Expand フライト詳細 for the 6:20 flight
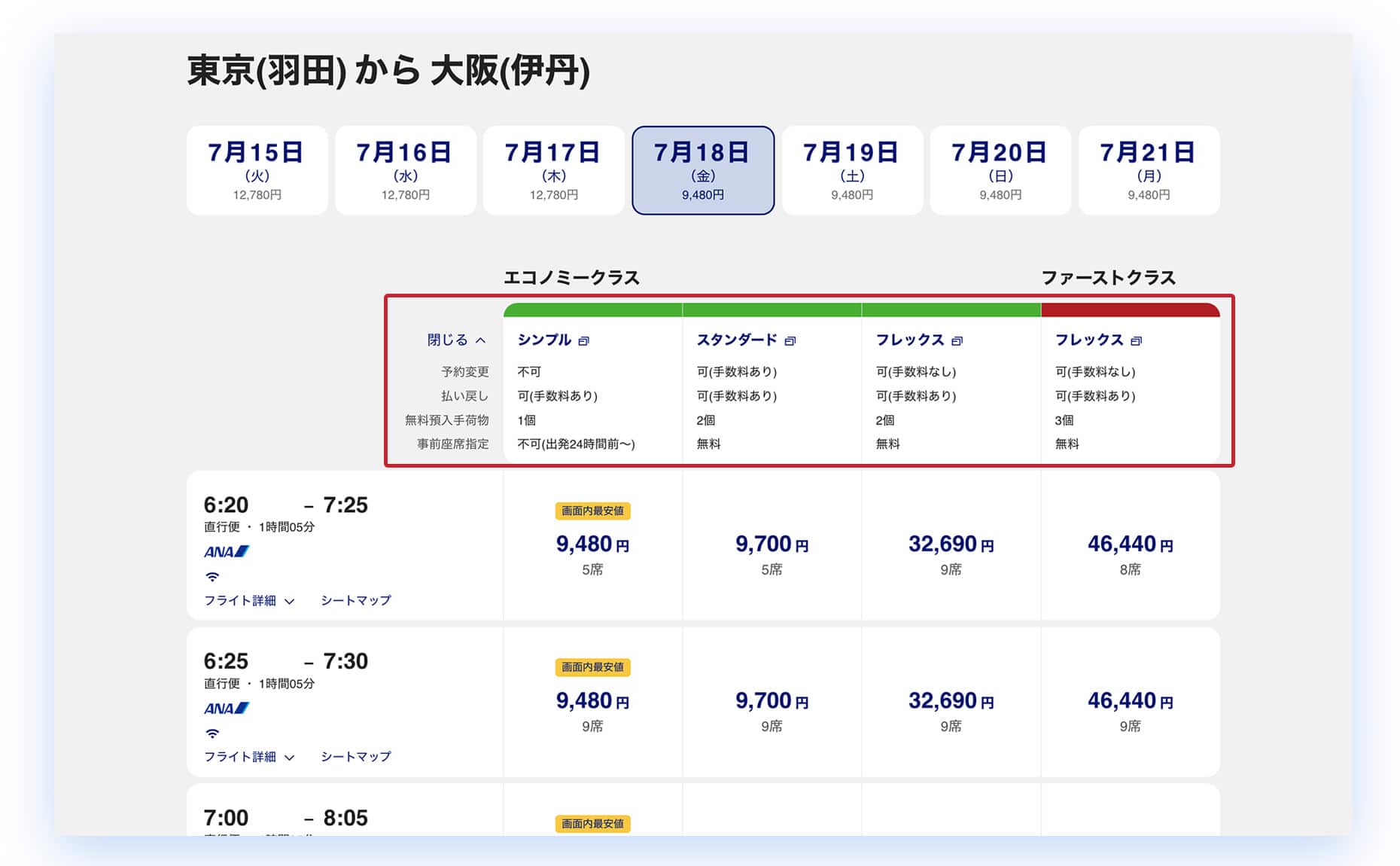 click(248, 601)
